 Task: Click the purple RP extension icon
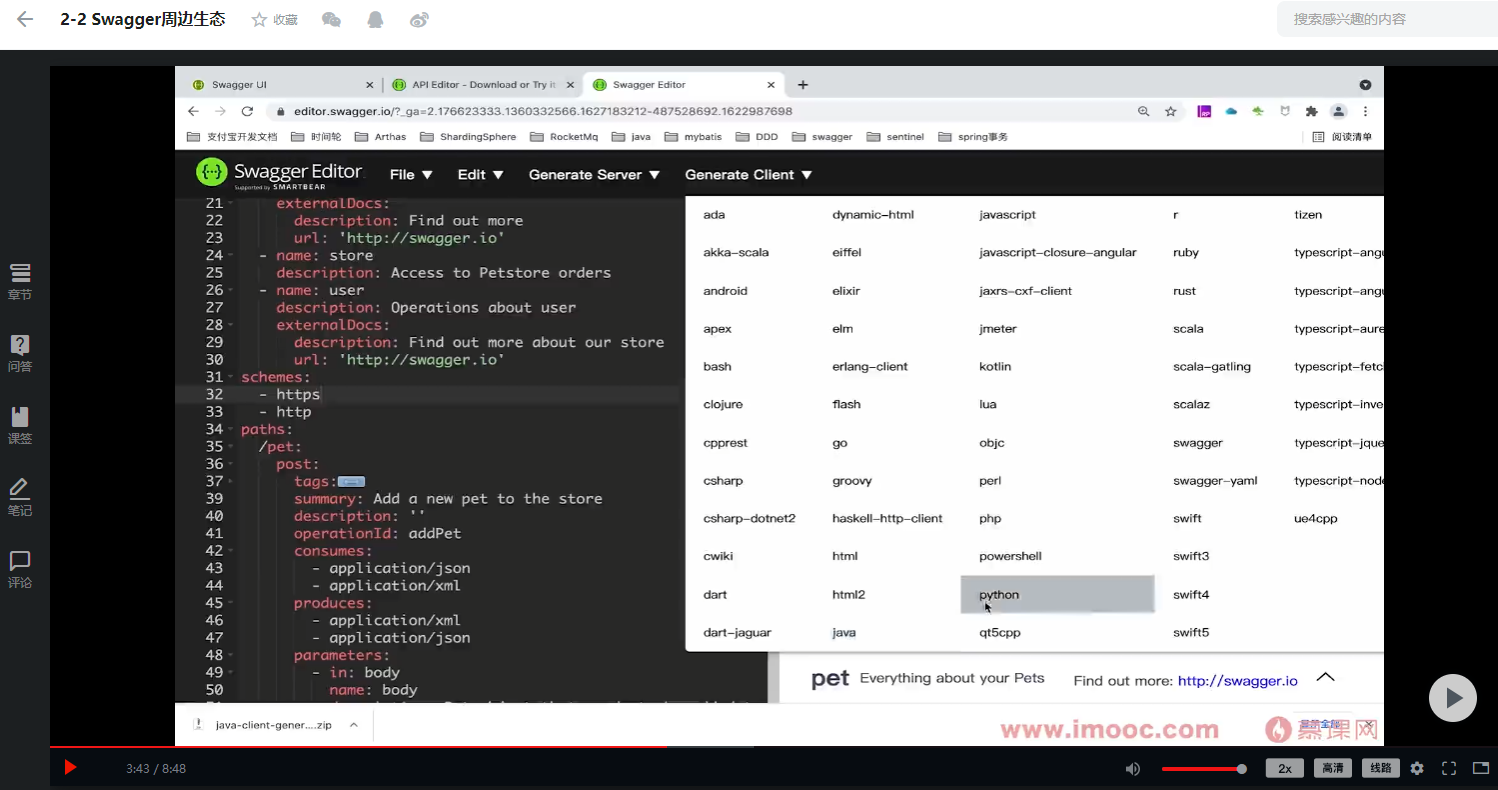1205,112
